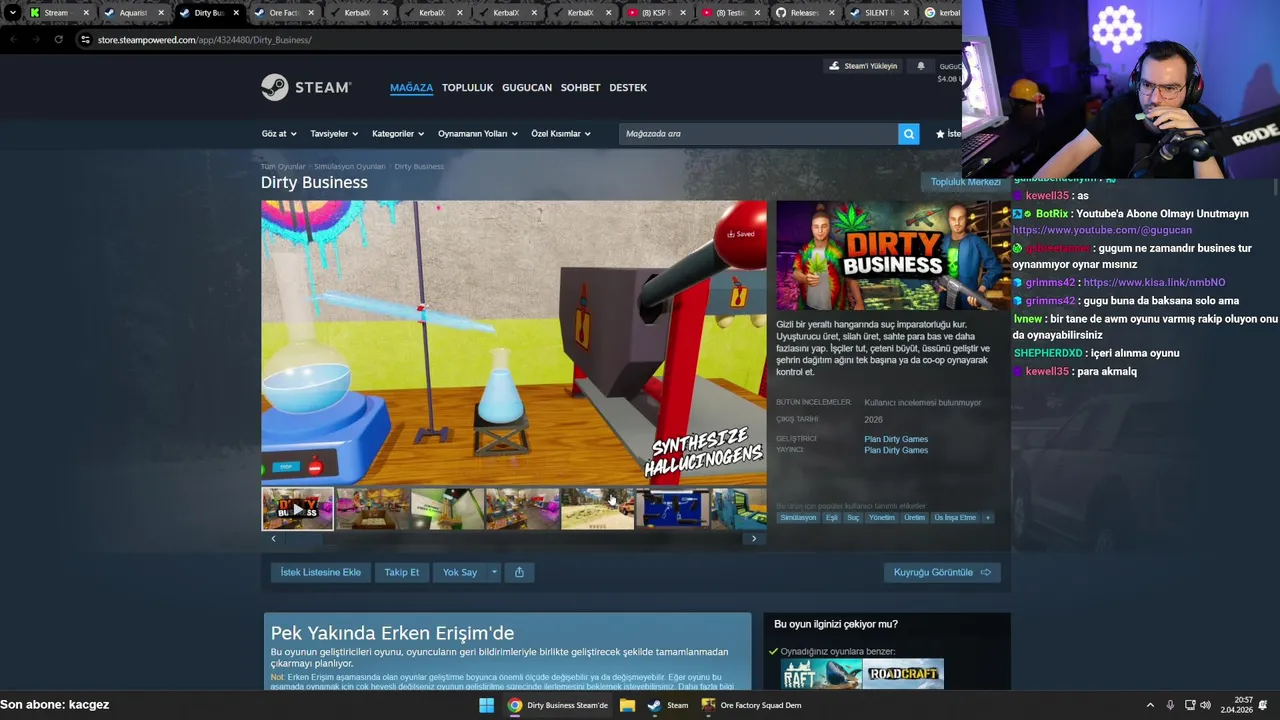Select the first trailer thumbnail with play icon
The height and width of the screenshot is (720, 1280).
point(297,509)
